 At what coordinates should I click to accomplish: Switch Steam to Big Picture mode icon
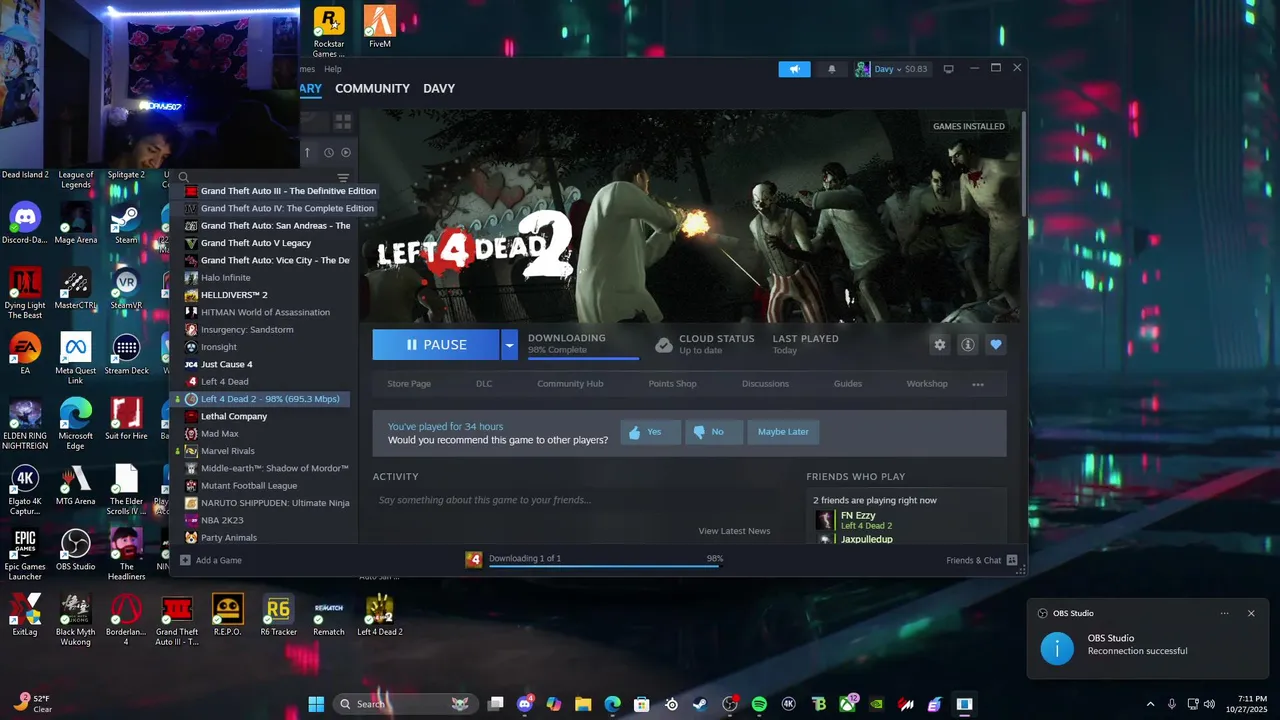pyautogui.click(x=948, y=69)
